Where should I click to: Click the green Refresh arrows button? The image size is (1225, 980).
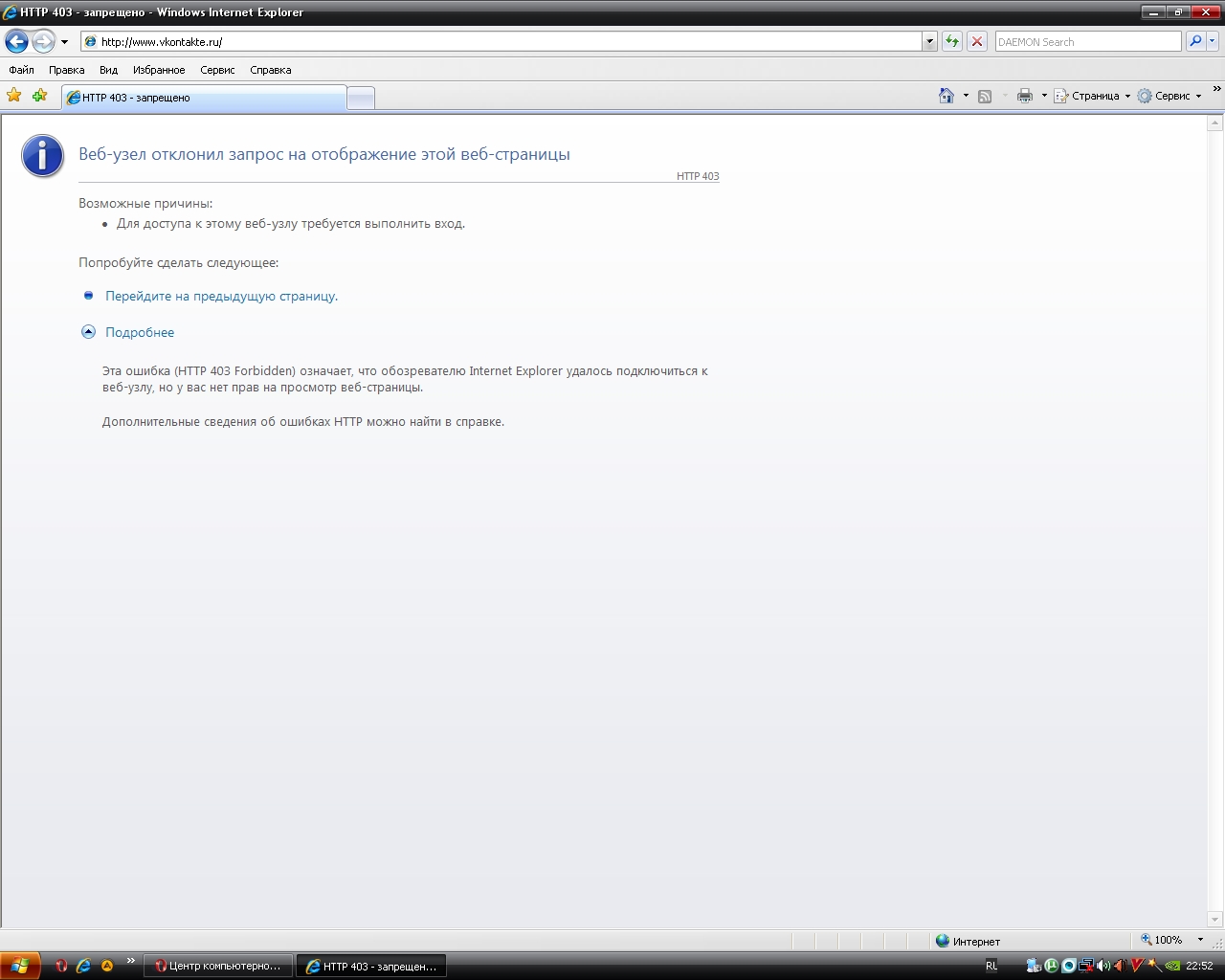click(x=952, y=41)
